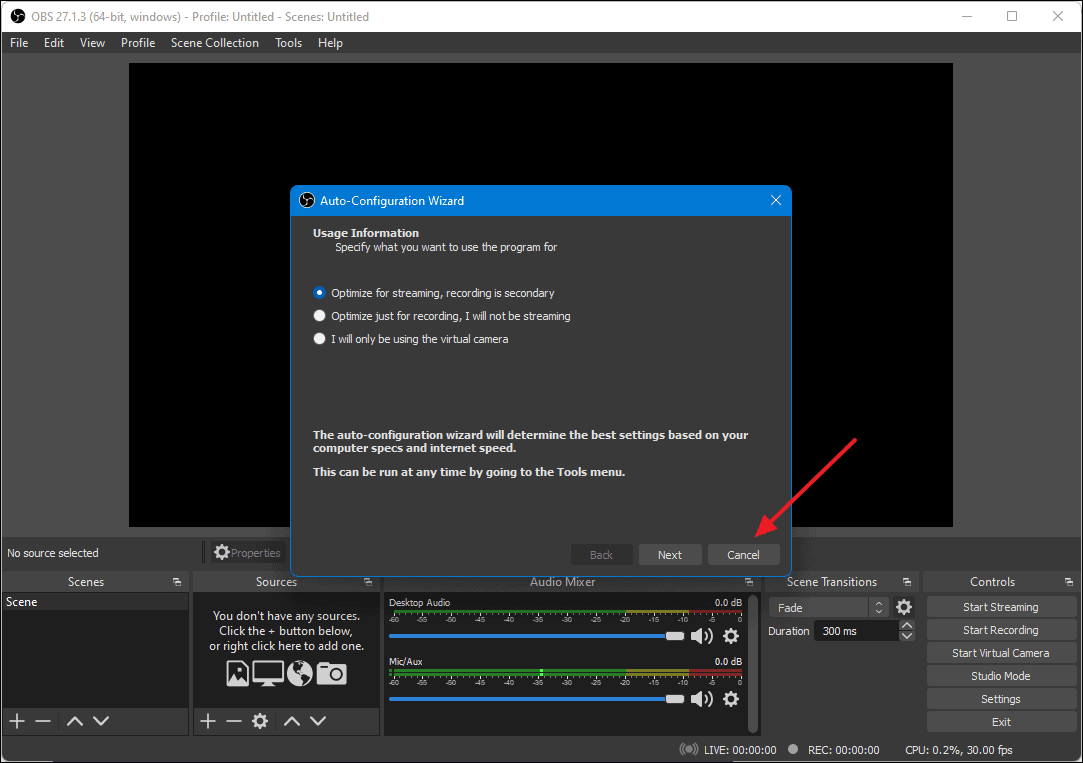Move scene up with up arrow
Image resolution: width=1083 pixels, height=763 pixels.
point(75,721)
